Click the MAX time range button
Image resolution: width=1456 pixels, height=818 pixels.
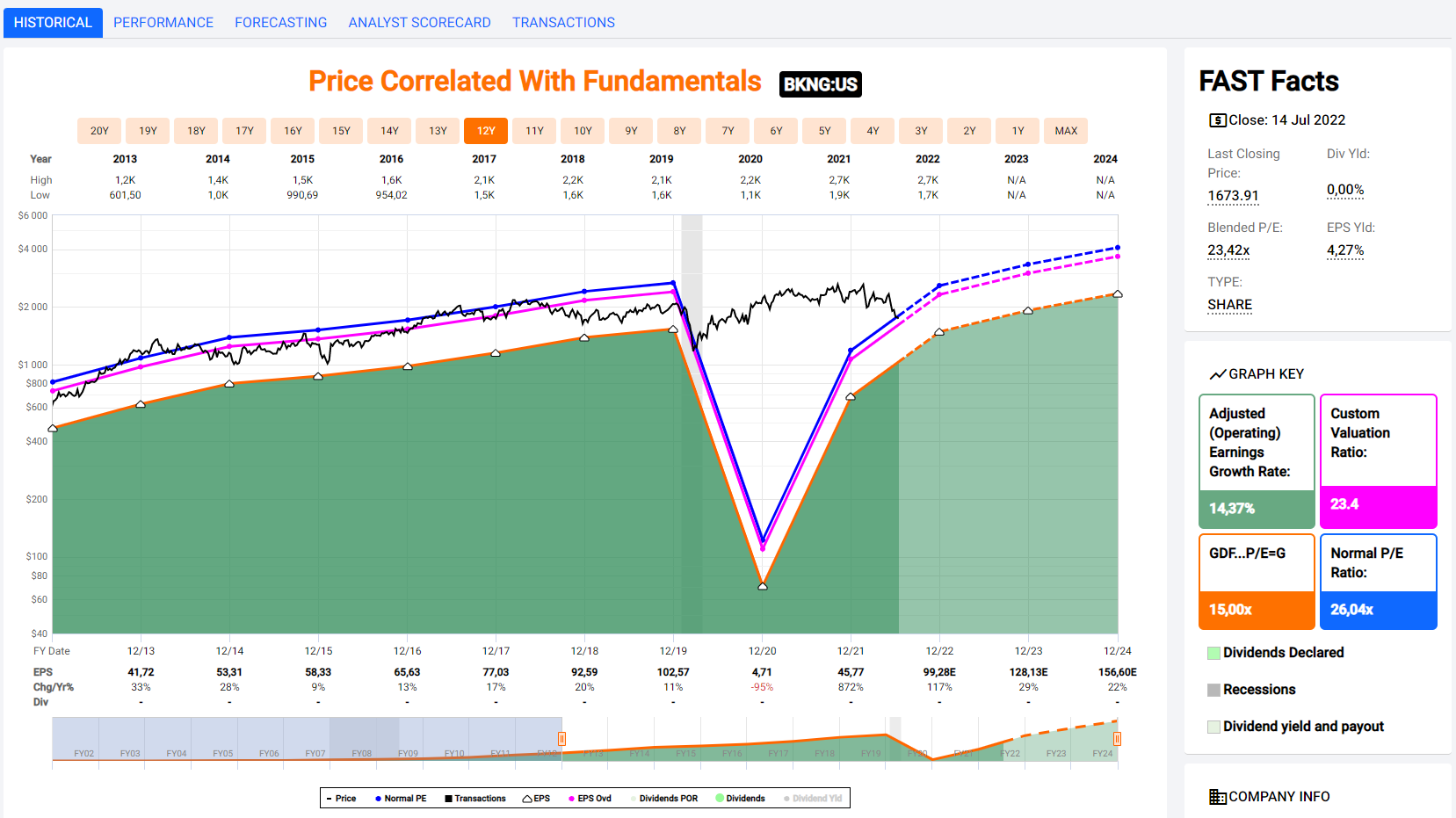point(1066,131)
